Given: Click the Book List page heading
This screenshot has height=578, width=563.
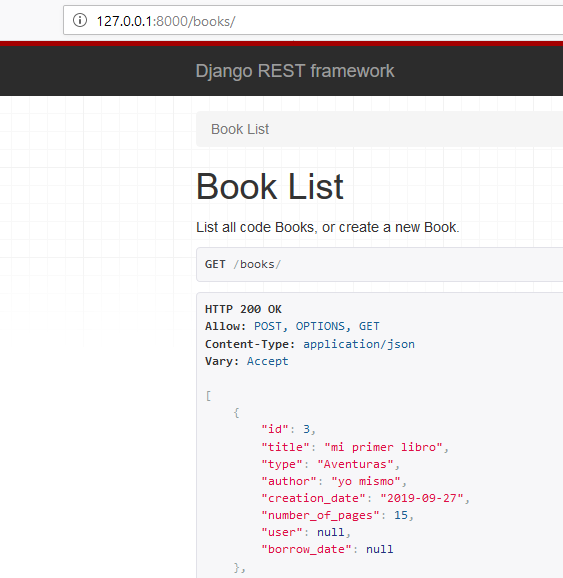Looking at the screenshot, I should click(270, 187).
